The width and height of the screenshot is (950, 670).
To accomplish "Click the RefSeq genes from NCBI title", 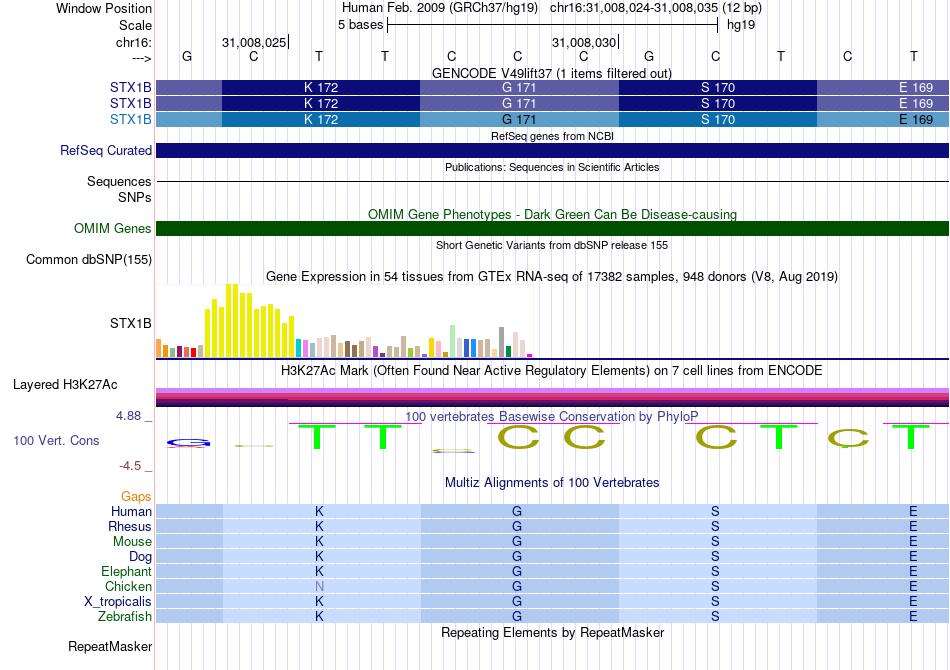I will [x=552, y=136].
